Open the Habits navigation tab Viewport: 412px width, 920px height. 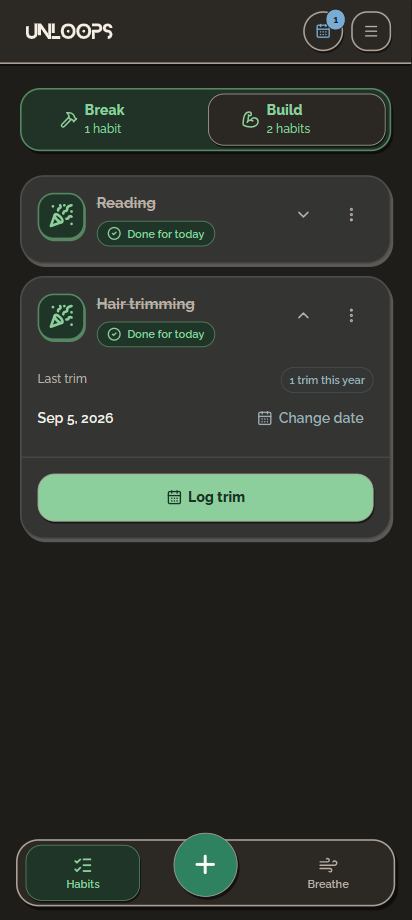coord(83,873)
